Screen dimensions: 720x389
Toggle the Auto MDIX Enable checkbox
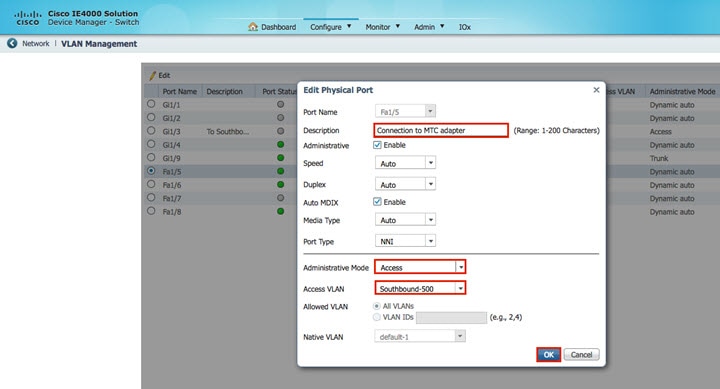point(377,202)
